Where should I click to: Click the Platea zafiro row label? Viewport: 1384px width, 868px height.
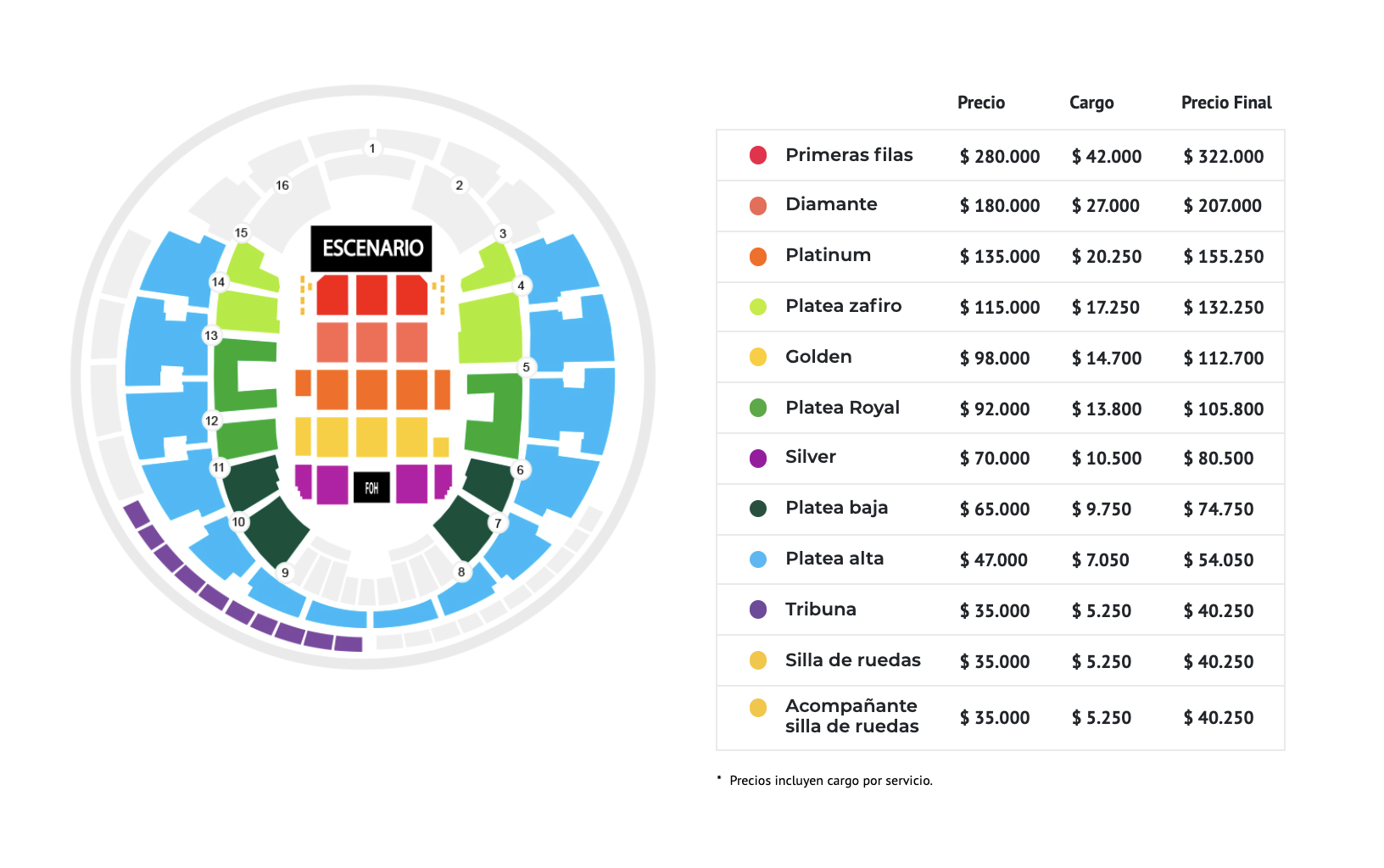click(843, 306)
